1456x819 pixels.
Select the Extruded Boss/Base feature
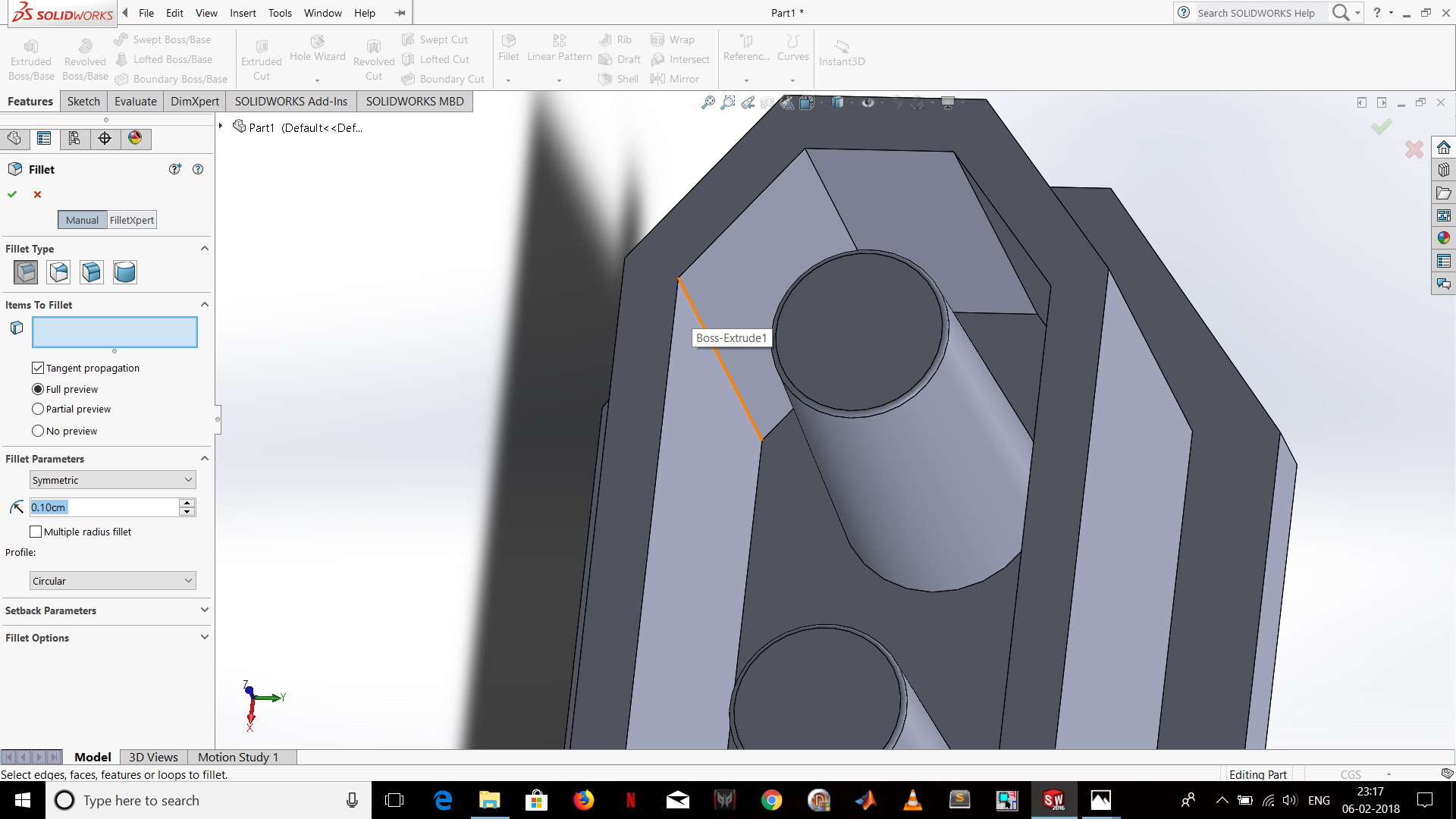pyautogui.click(x=31, y=53)
